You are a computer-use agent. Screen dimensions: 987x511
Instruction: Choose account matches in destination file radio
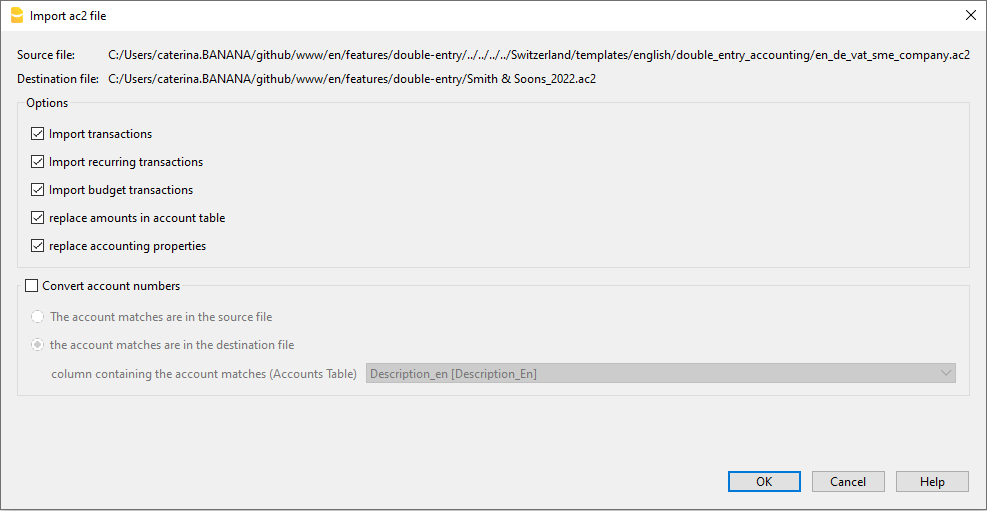(x=38, y=345)
